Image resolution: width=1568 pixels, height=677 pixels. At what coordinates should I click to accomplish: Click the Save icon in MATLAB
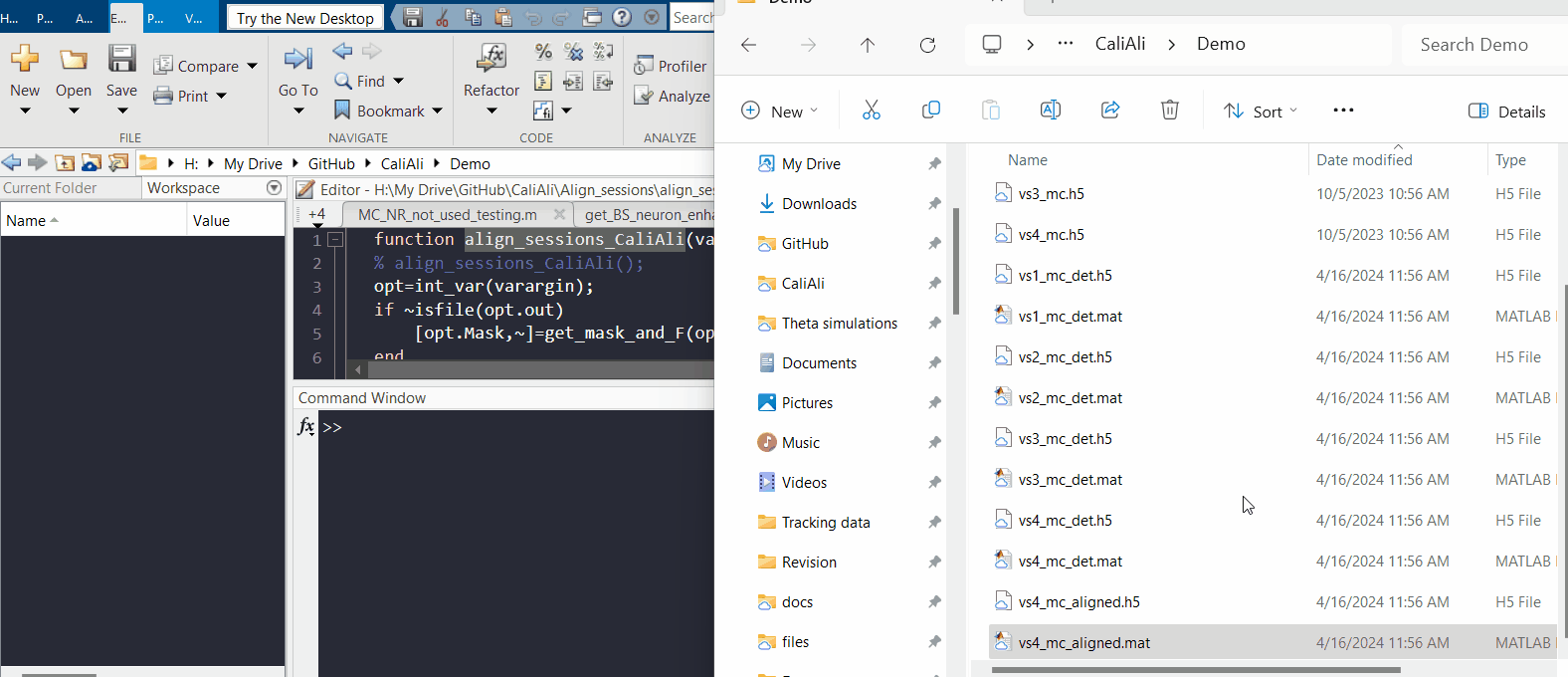click(x=121, y=59)
